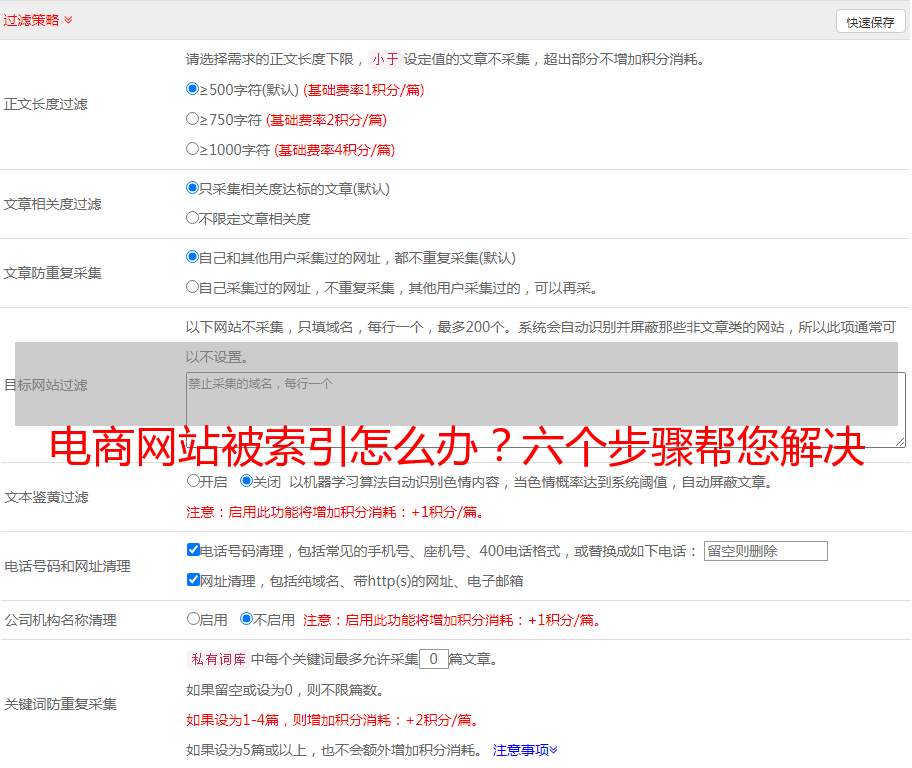Click the 禁止采集的域名 text area
Viewport: 912px width, 768px height.
pos(546,410)
